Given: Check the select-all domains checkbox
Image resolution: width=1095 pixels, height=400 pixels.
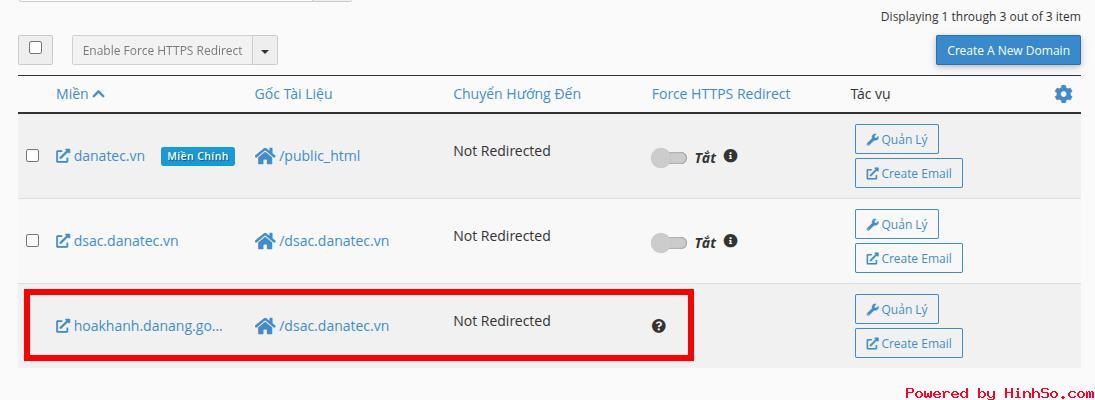Looking at the screenshot, I should (36, 48).
